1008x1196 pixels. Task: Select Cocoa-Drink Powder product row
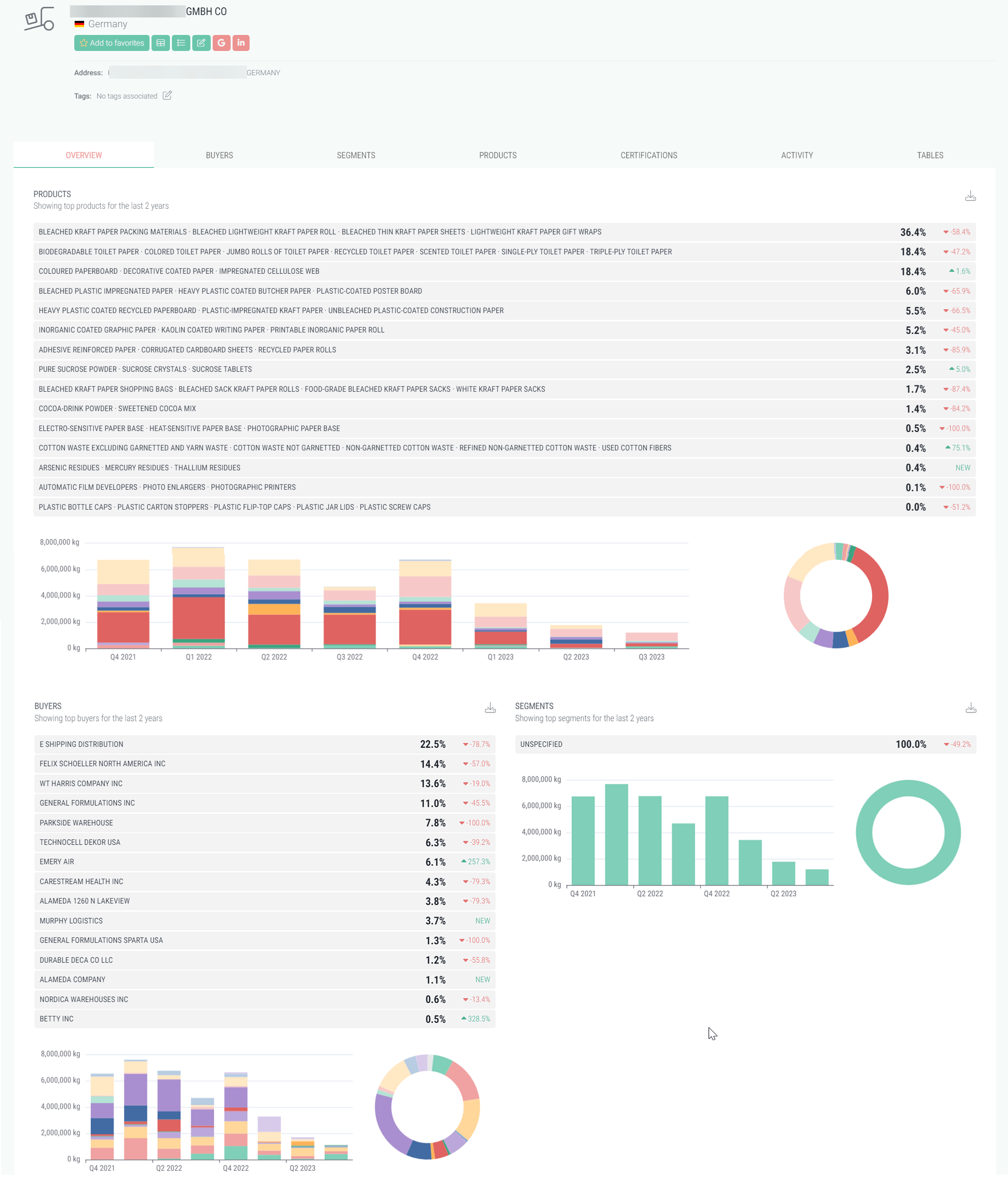click(x=504, y=409)
